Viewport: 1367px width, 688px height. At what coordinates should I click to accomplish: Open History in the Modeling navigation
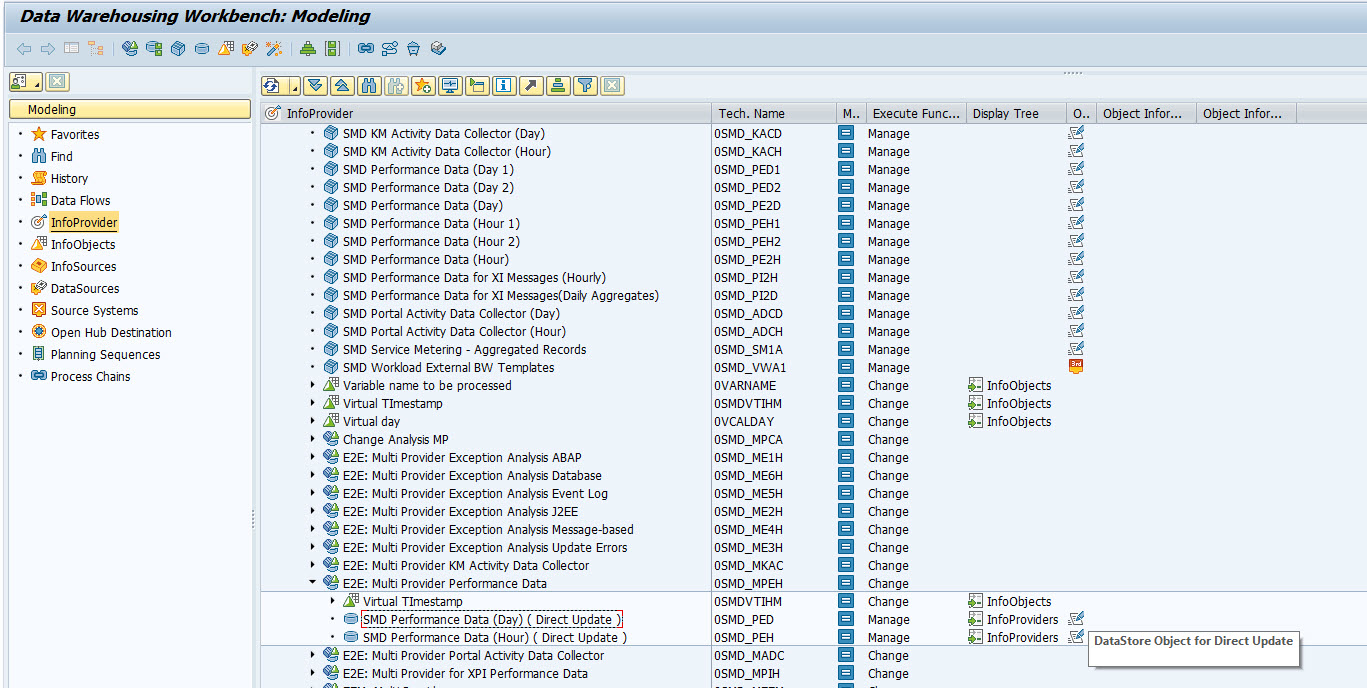click(69, 178)
